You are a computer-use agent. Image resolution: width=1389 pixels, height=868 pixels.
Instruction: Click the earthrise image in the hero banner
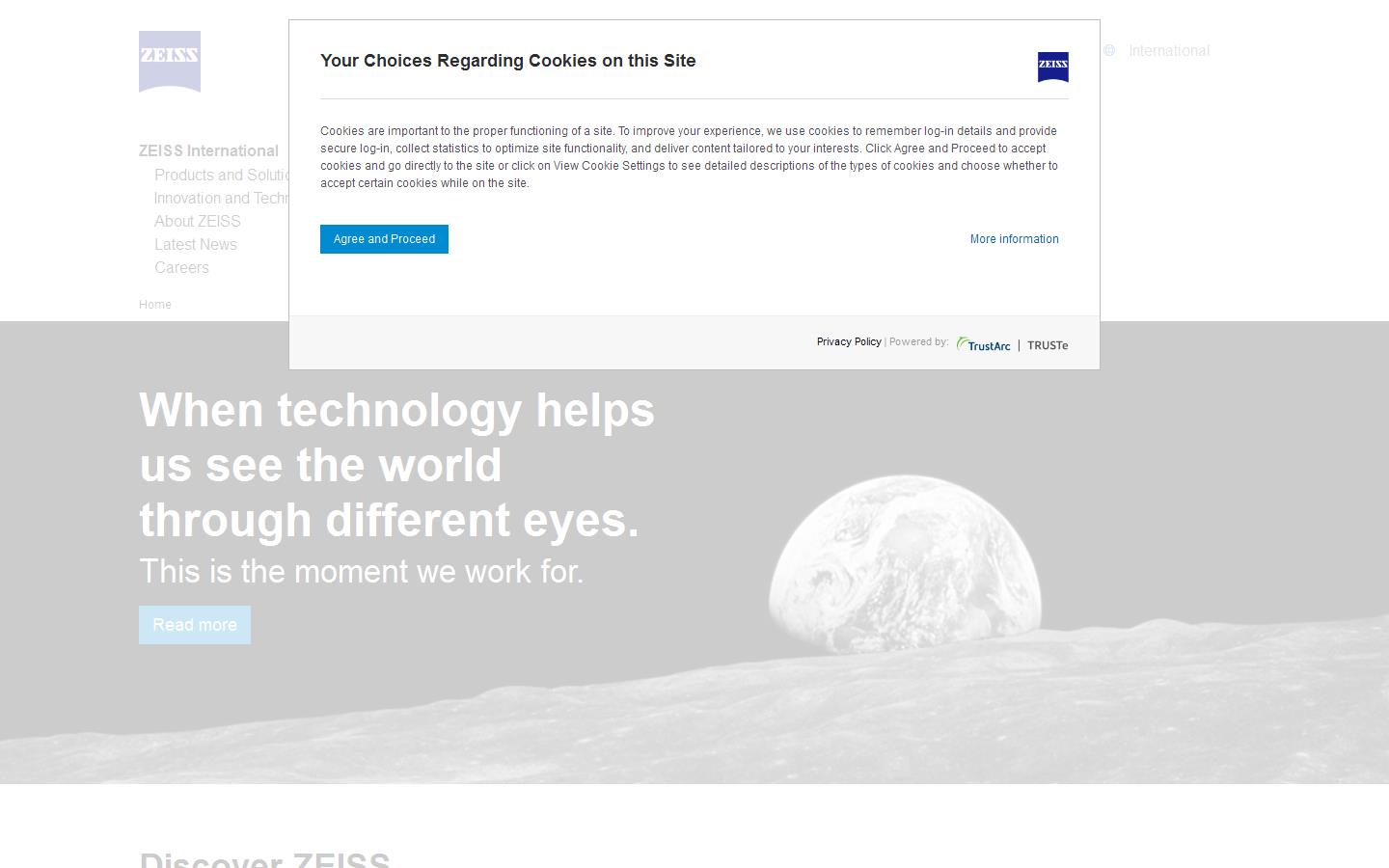click(907, 559)
